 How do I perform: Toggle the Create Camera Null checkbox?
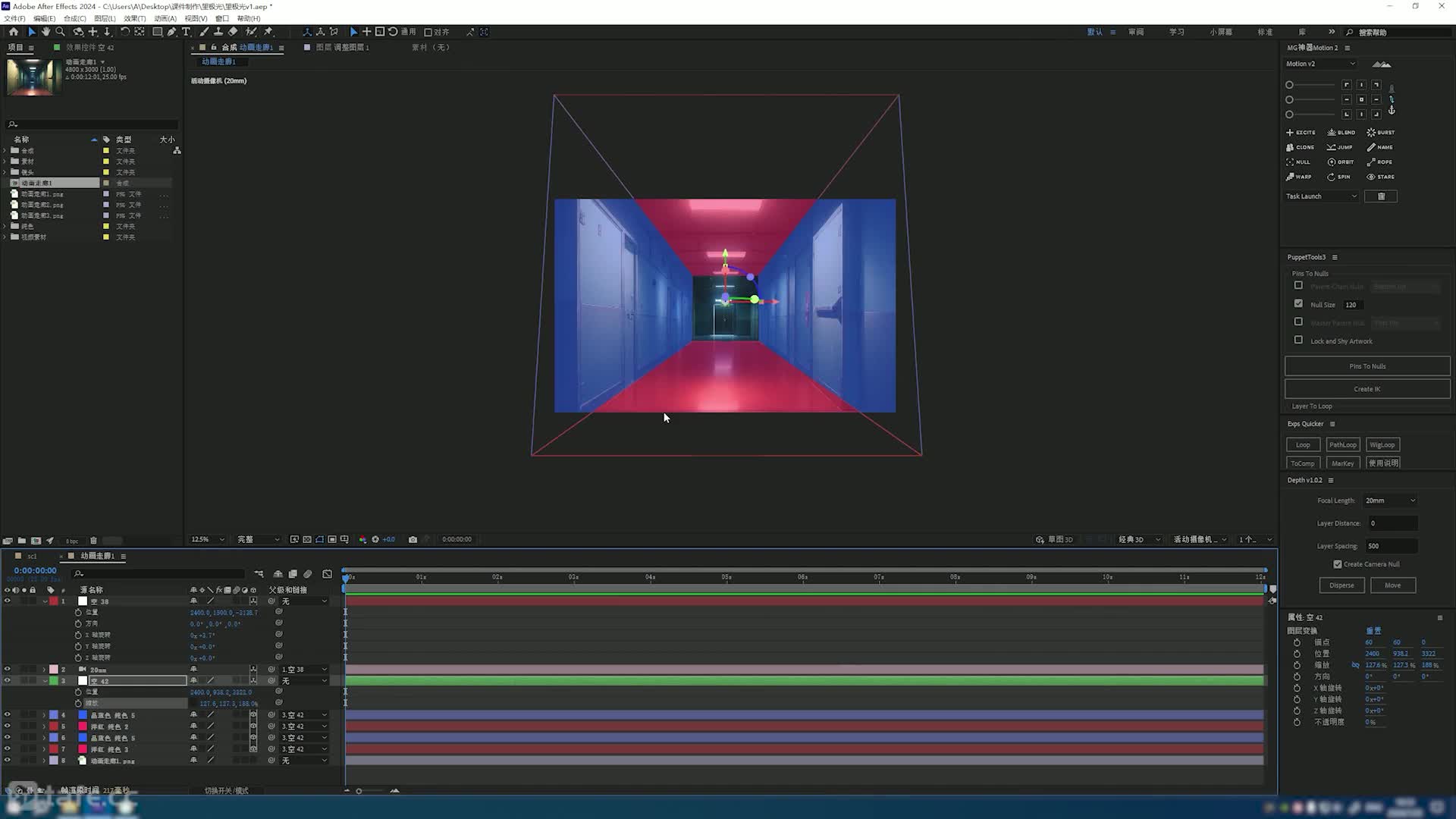tap(1337, 564)
